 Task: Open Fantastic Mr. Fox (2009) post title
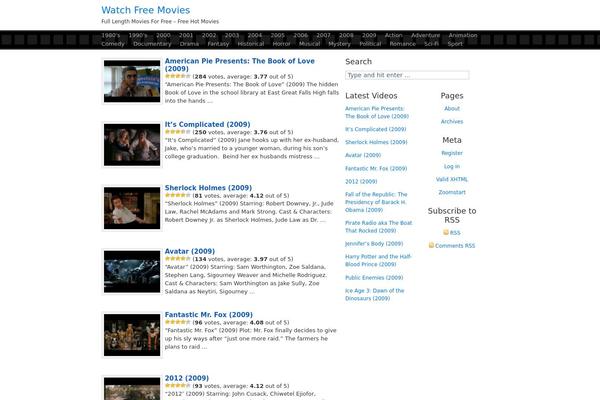tap(209, 315)
